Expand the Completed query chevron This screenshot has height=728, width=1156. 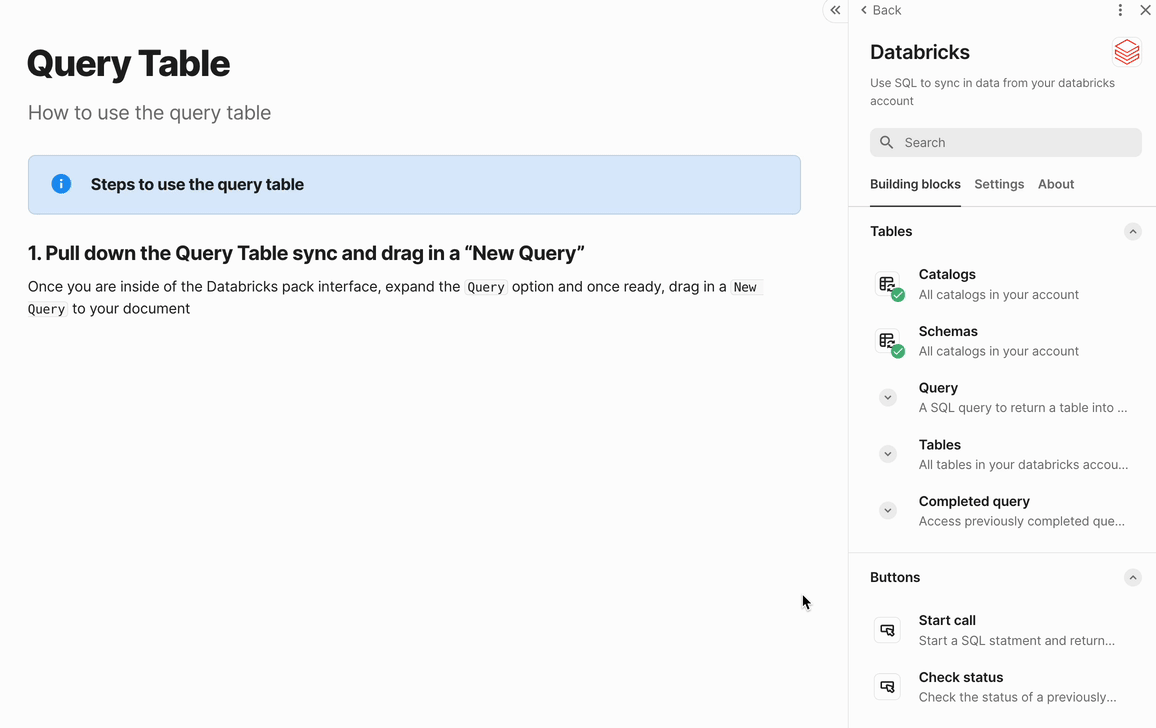point(887,510)
